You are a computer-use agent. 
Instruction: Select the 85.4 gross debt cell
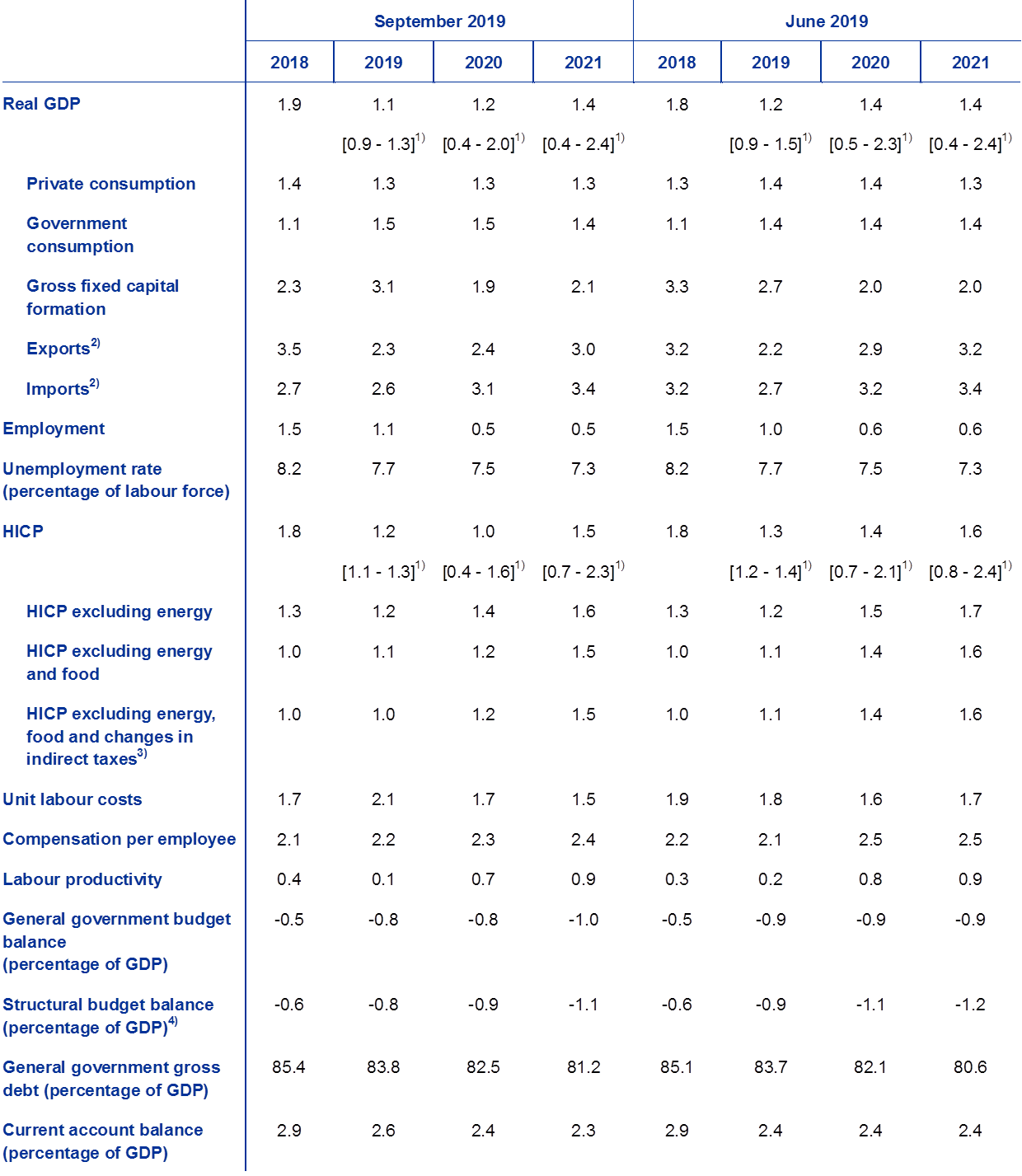[288, 1067]
